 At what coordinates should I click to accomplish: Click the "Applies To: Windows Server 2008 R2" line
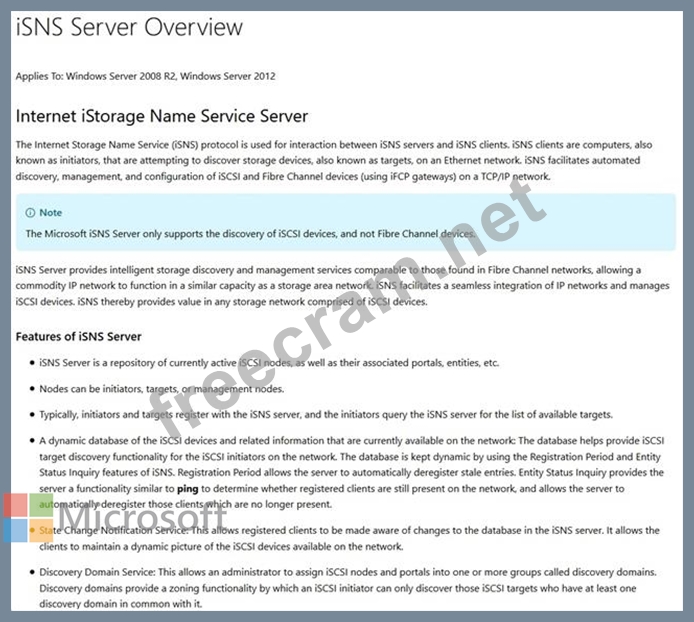coord(146,76)
